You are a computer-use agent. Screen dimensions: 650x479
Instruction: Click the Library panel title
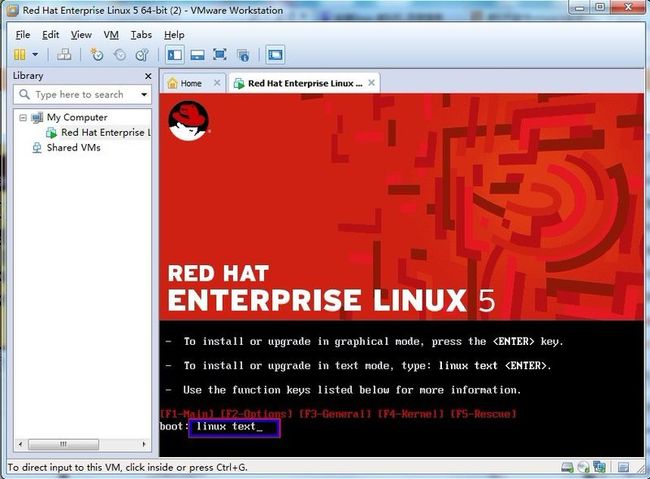[x=28, y=76]
